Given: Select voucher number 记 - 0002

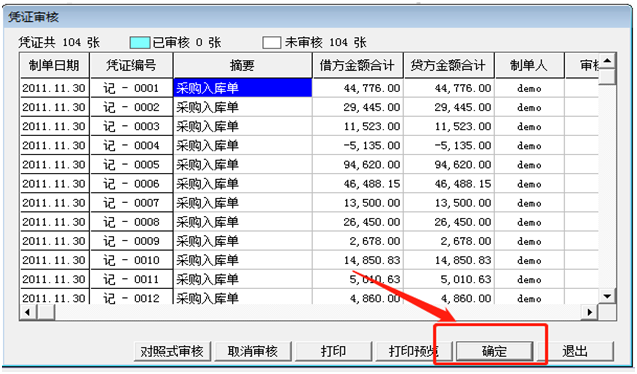Looking at the screenshot, I should pyautogui.click(x=132, y=107).
